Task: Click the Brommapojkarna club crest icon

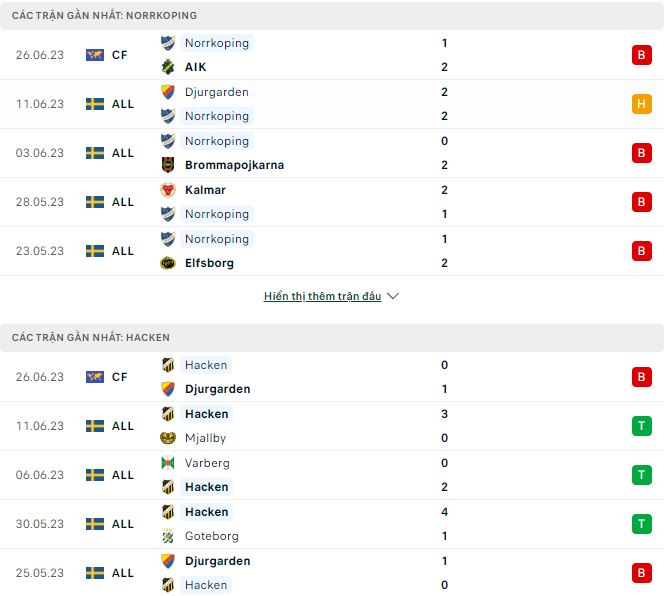Action: tap(167, 165)
